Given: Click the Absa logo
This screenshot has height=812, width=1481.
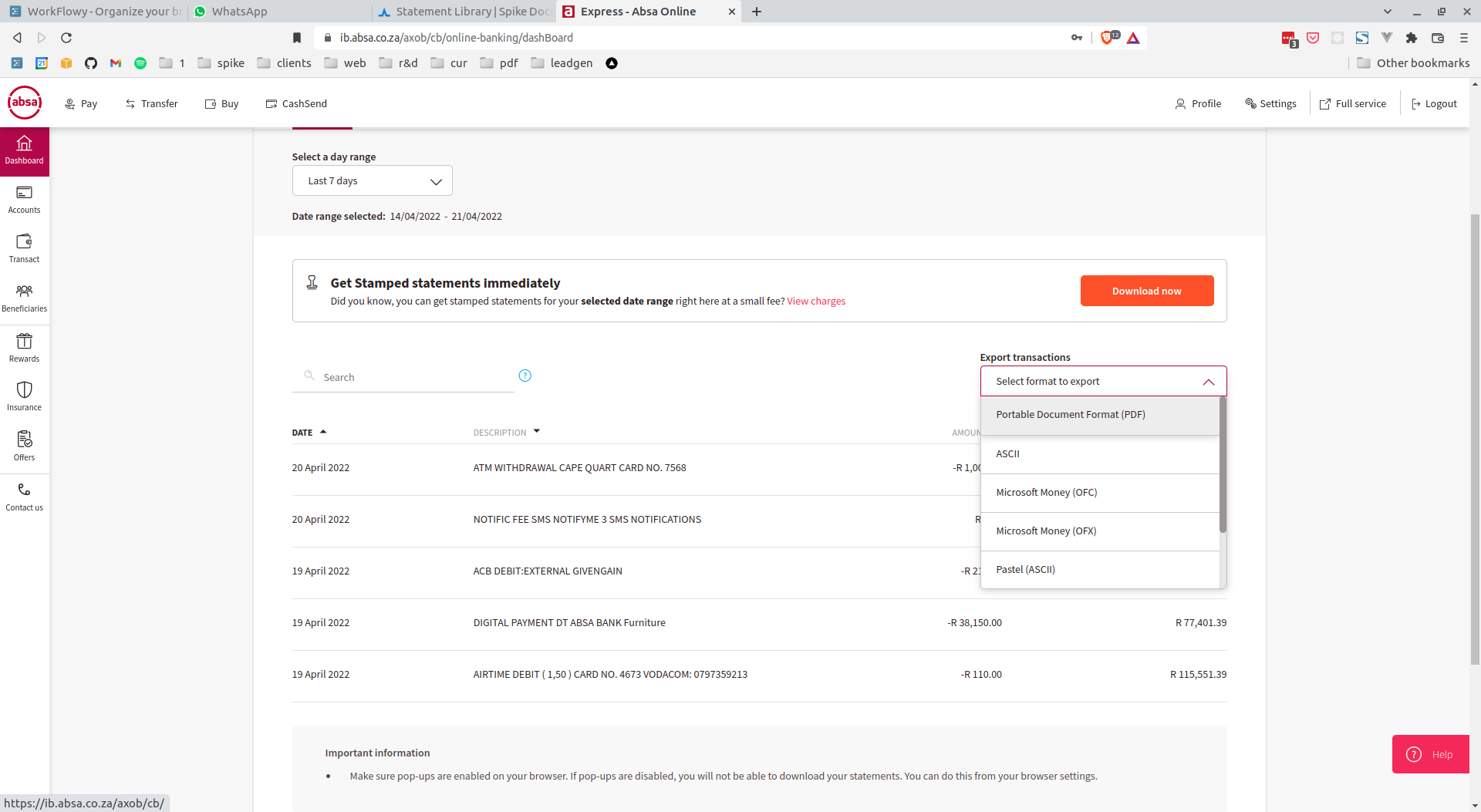Looking at the screenshot, I should click(25, 103).
